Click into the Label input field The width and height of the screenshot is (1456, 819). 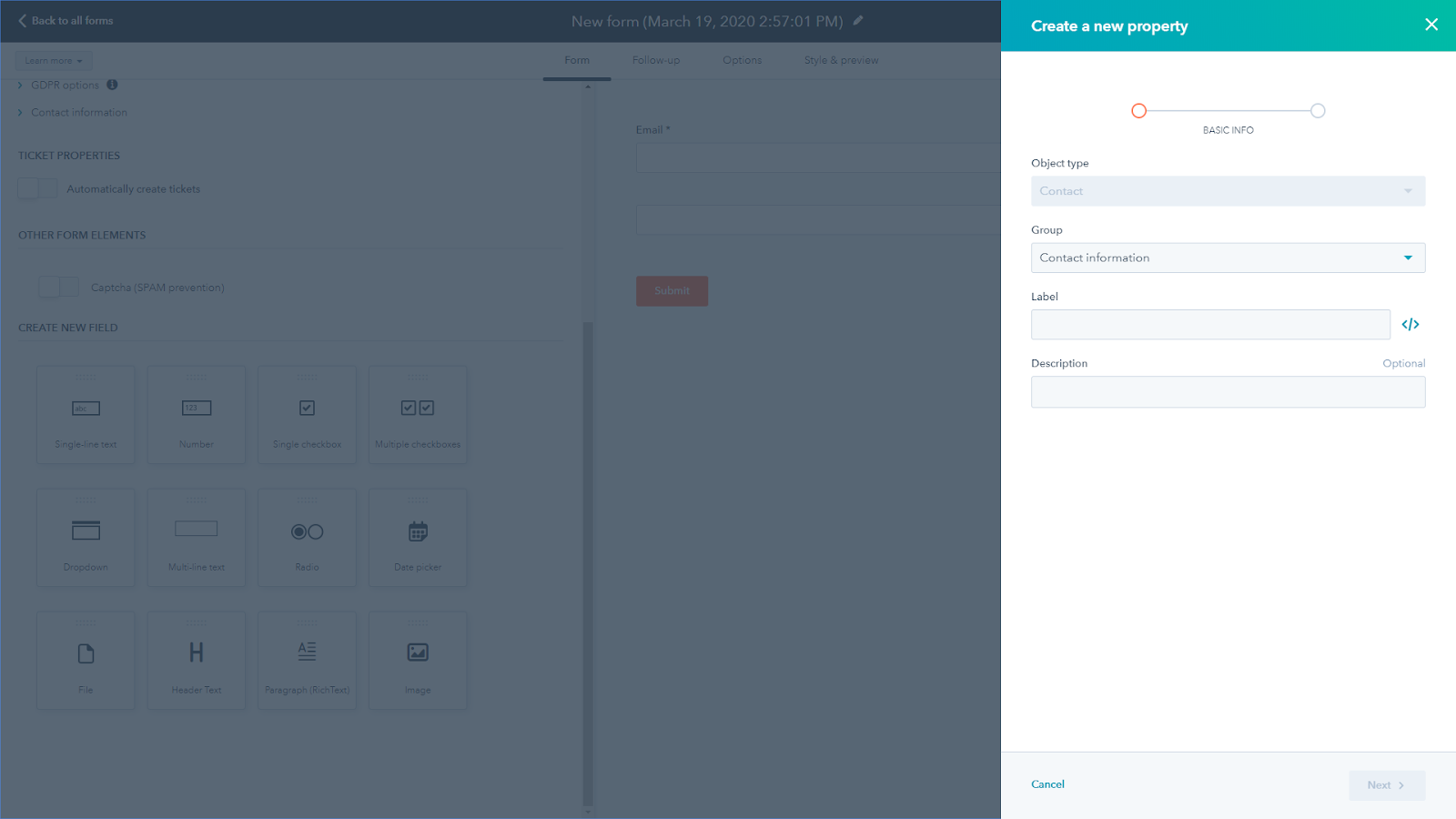(1210, 325)
